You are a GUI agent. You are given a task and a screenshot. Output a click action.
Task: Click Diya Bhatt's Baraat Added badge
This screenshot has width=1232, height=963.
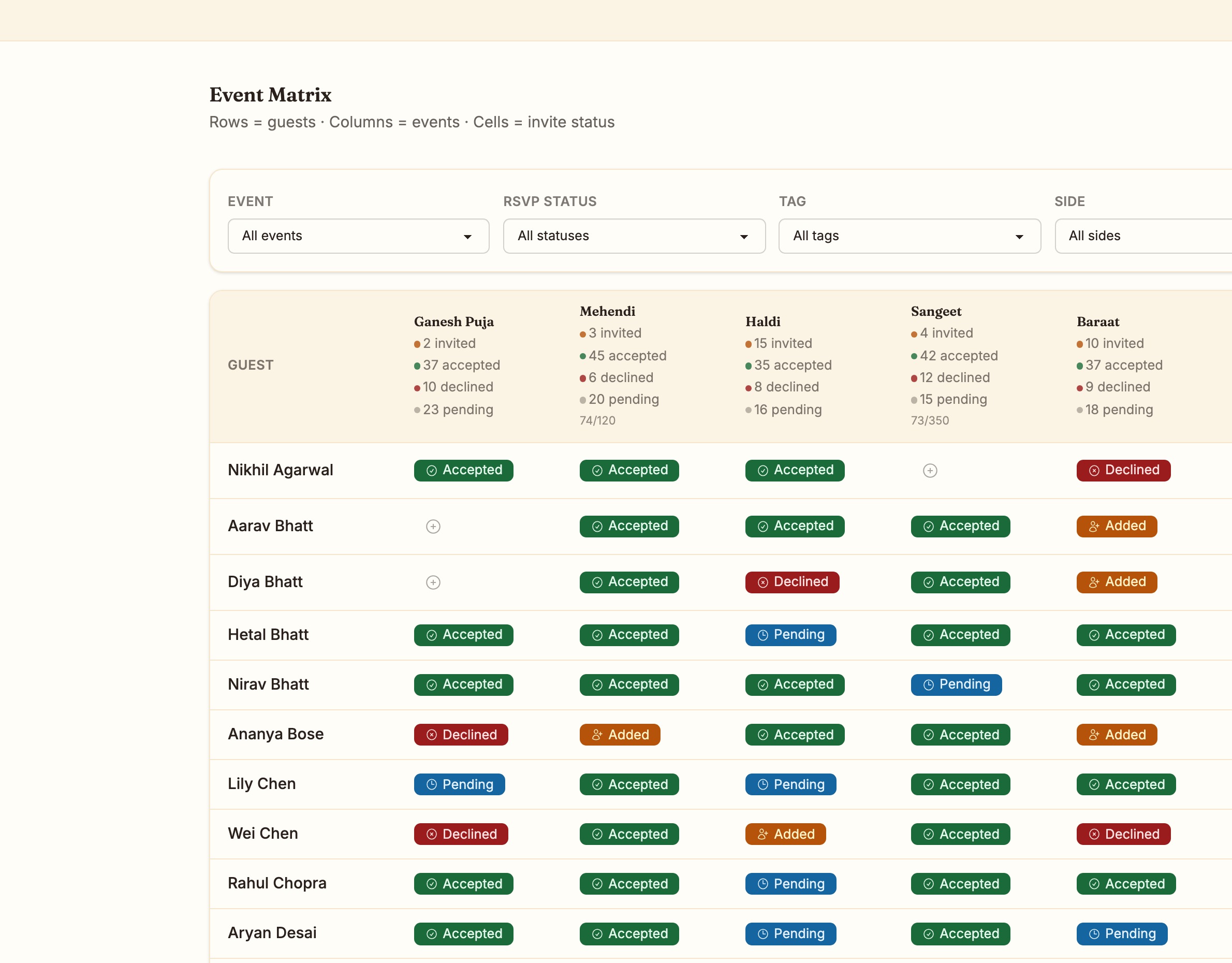pos(1117,582)
